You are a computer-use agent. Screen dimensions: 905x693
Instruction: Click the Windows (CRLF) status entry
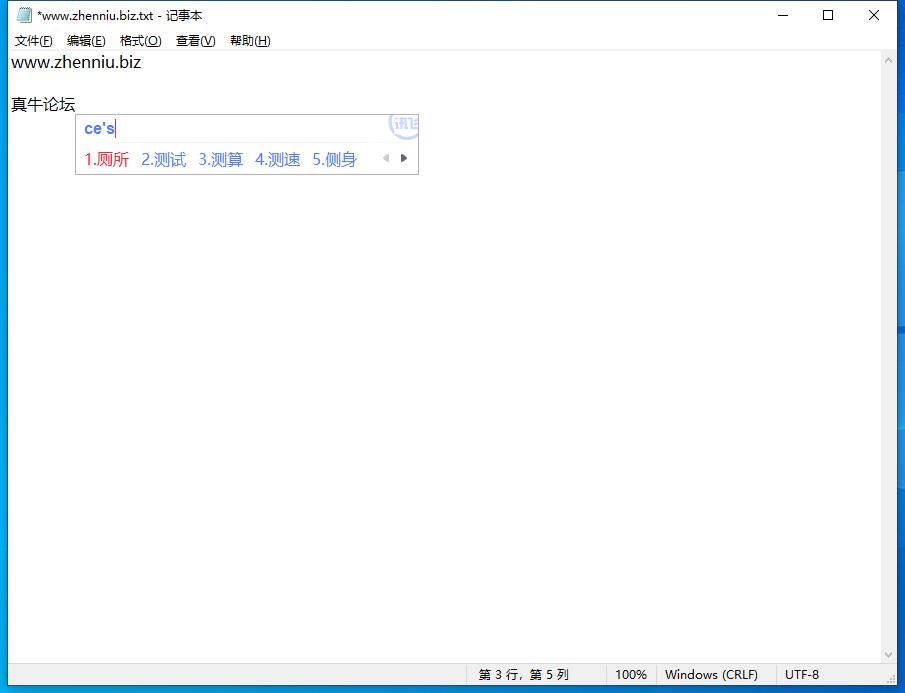[711, 675]
